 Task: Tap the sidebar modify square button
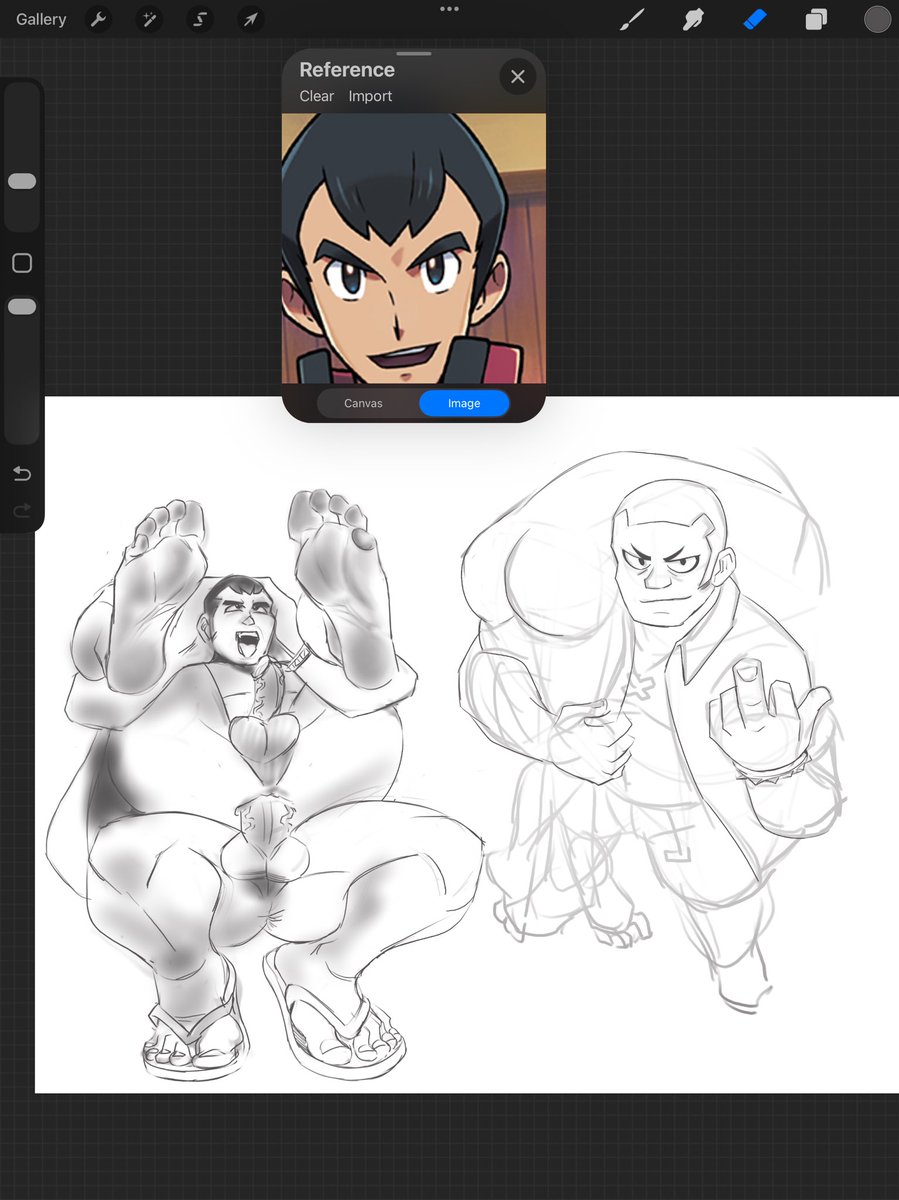tap(22, 263)
